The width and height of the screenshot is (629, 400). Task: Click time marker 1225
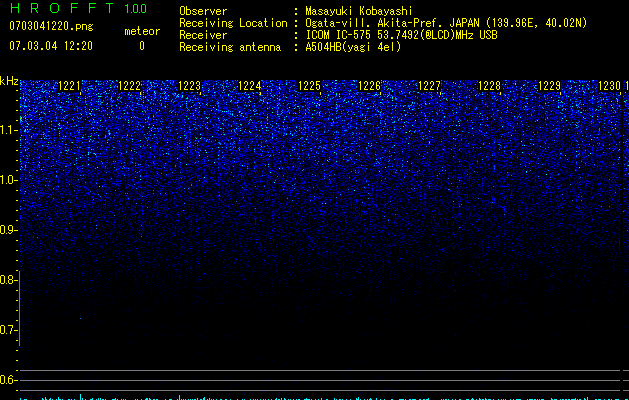[x=309, y=86]
